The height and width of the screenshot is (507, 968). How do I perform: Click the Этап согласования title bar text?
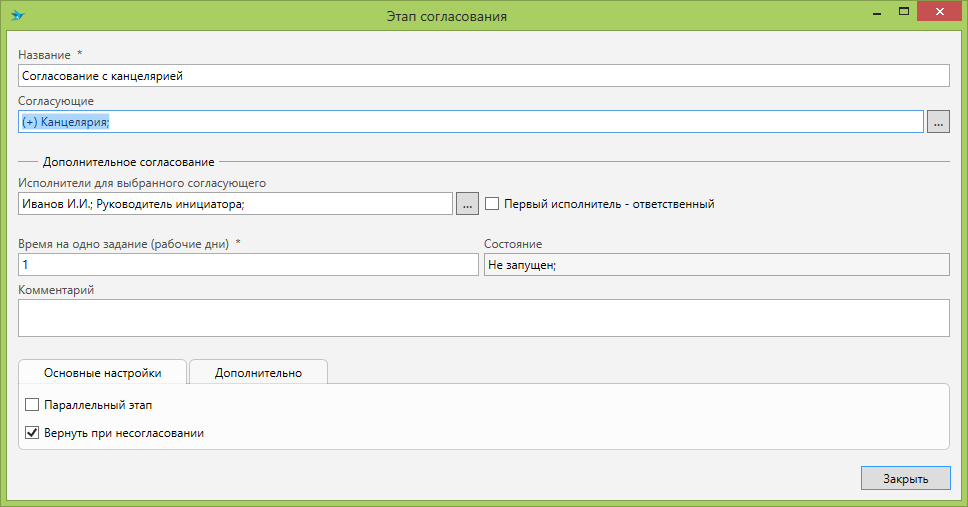[x=446, y=16]
